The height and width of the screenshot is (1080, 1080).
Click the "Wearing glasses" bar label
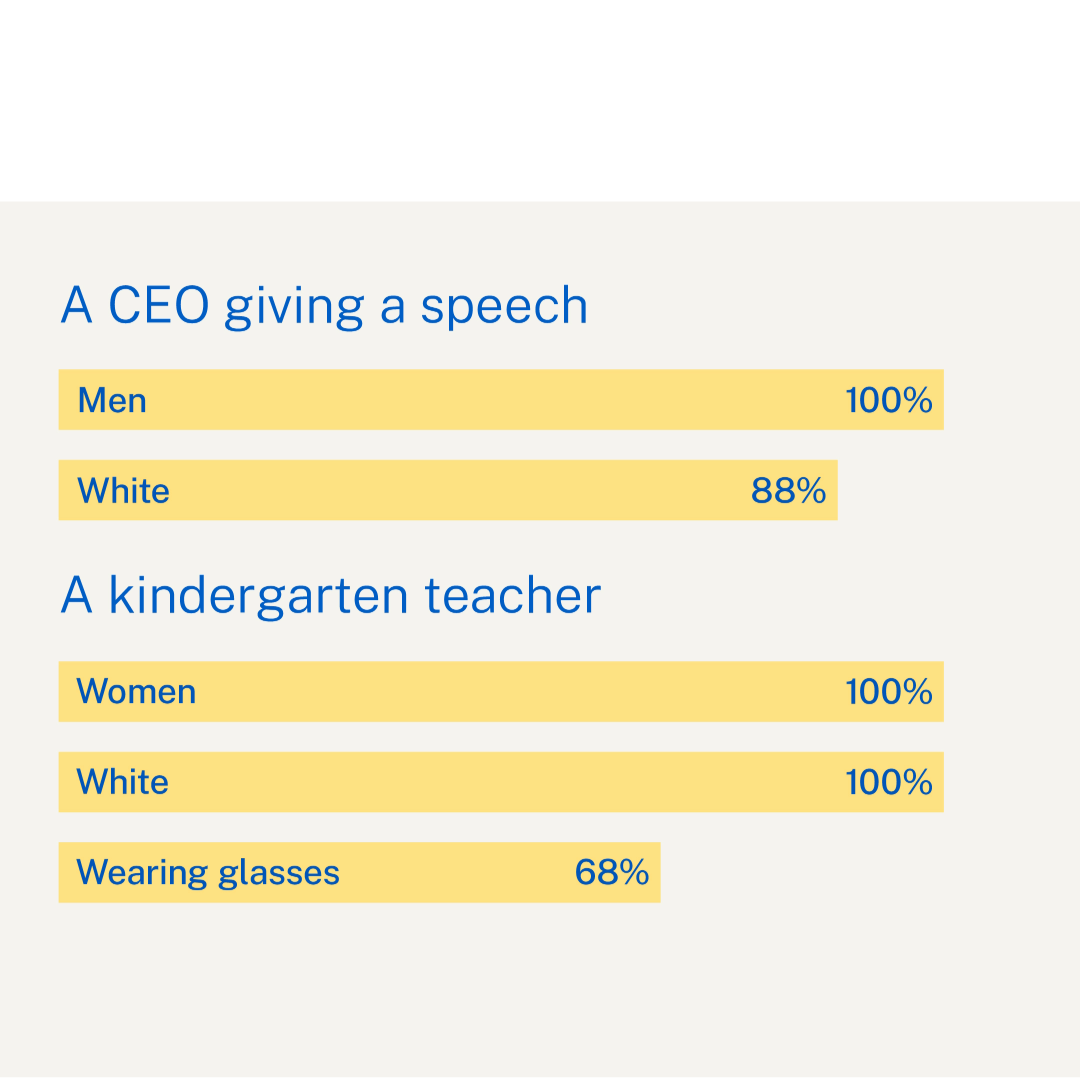pyautogui.click(x=208, y=873)
